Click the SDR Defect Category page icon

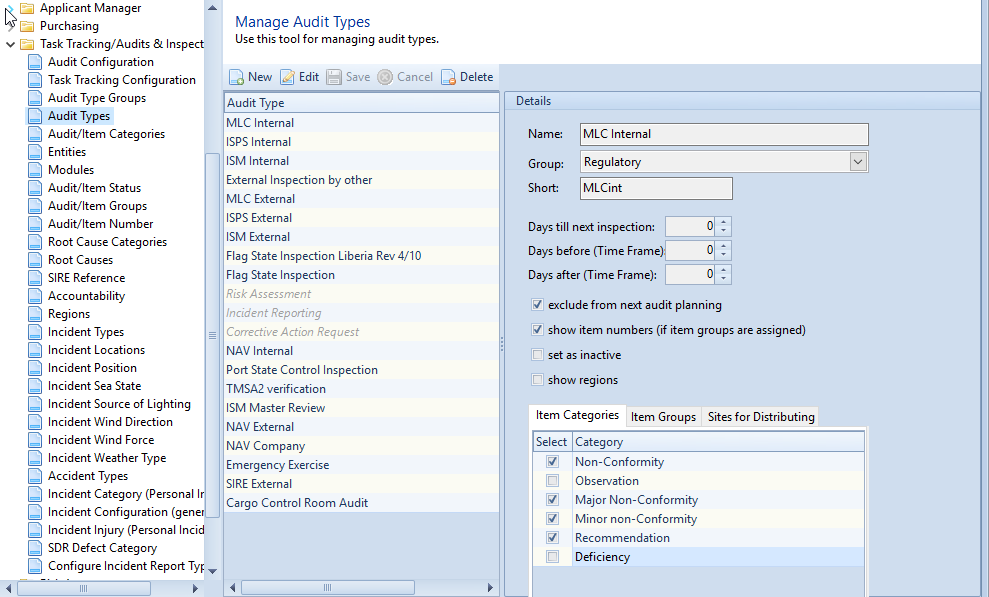click(x=35, y=548)
